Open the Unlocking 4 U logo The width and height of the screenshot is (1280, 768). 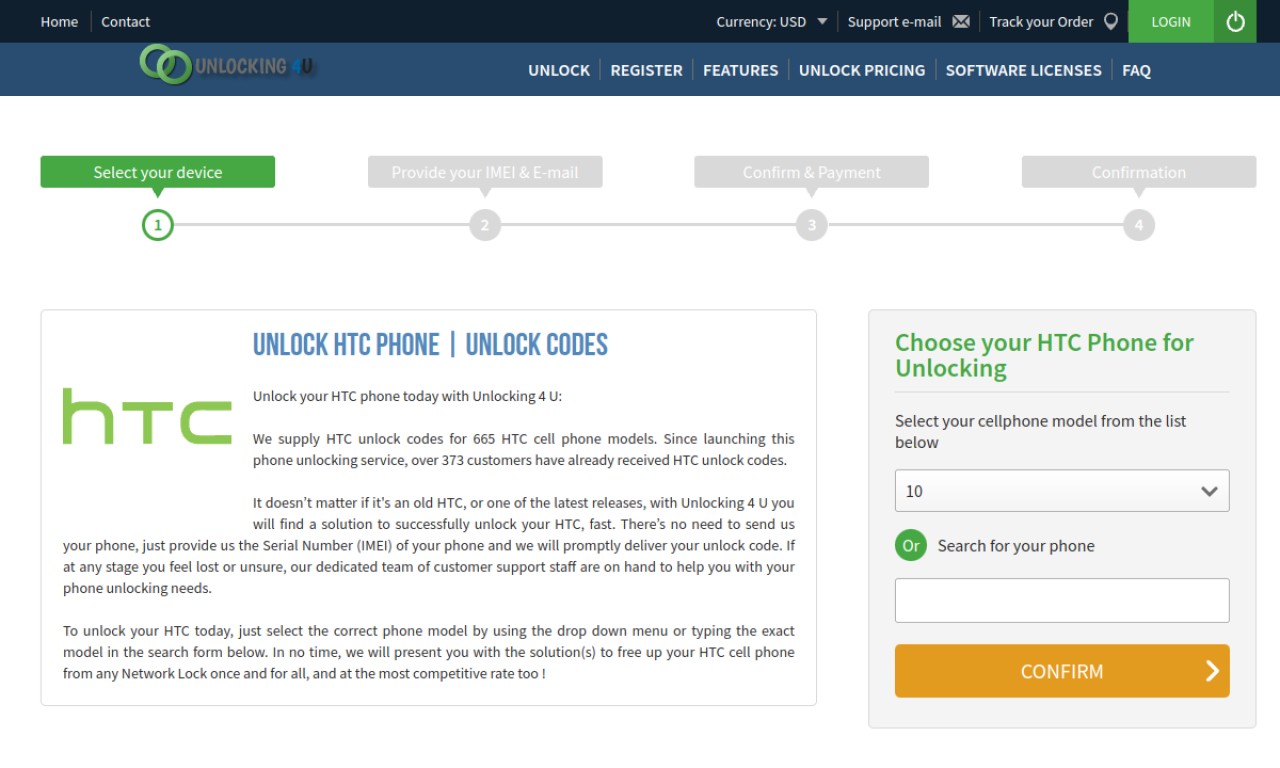[227, 65]
